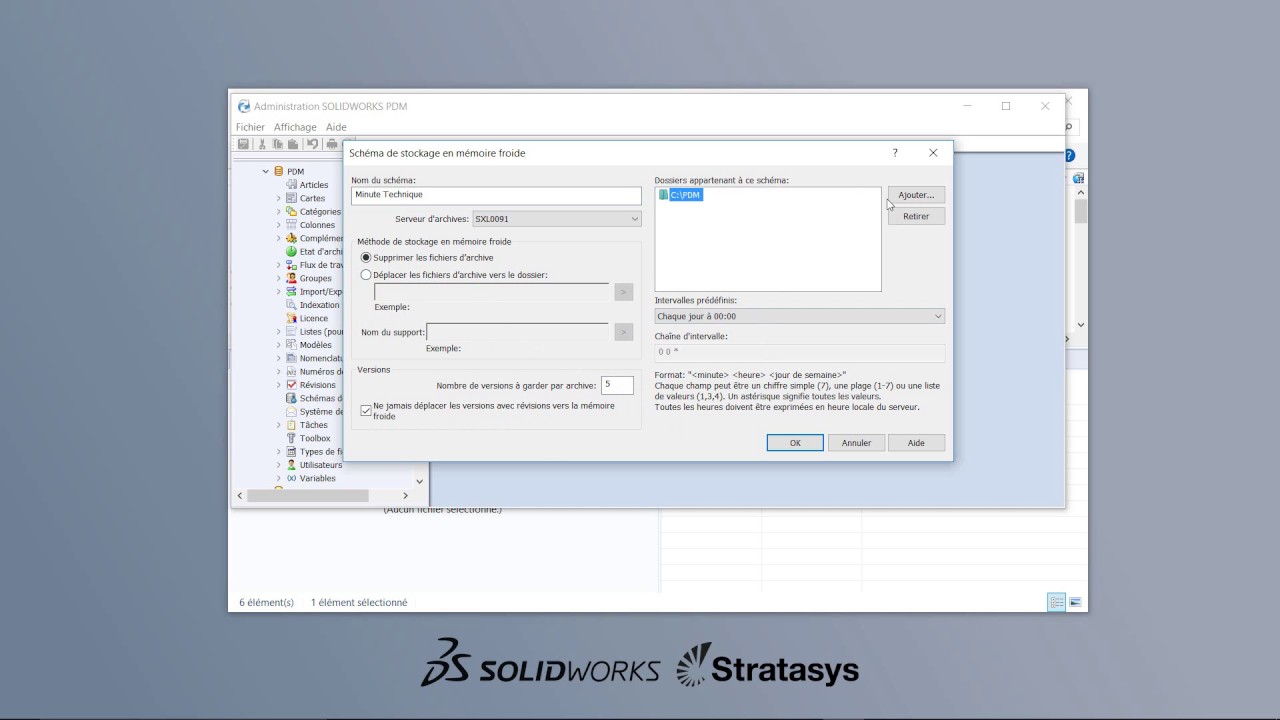Viewport: 1280px width, 720px height.
Task: Click the Save toolbar icon
Action: [243, 144]
